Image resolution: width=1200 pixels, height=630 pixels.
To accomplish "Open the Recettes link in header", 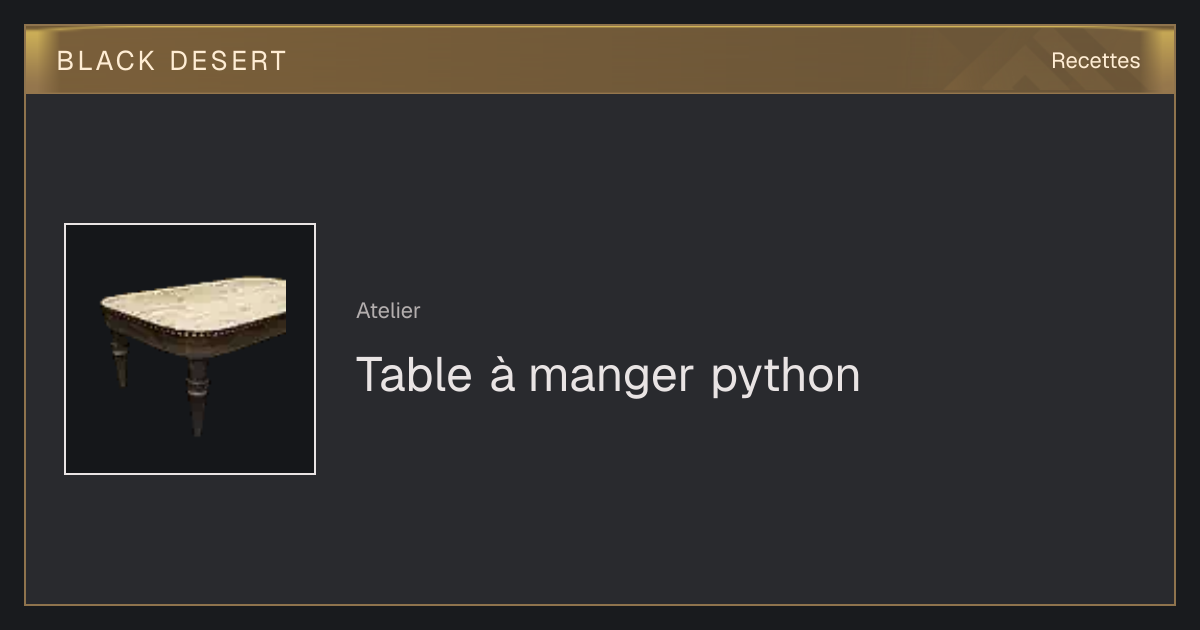I will tap(1095, 61).
